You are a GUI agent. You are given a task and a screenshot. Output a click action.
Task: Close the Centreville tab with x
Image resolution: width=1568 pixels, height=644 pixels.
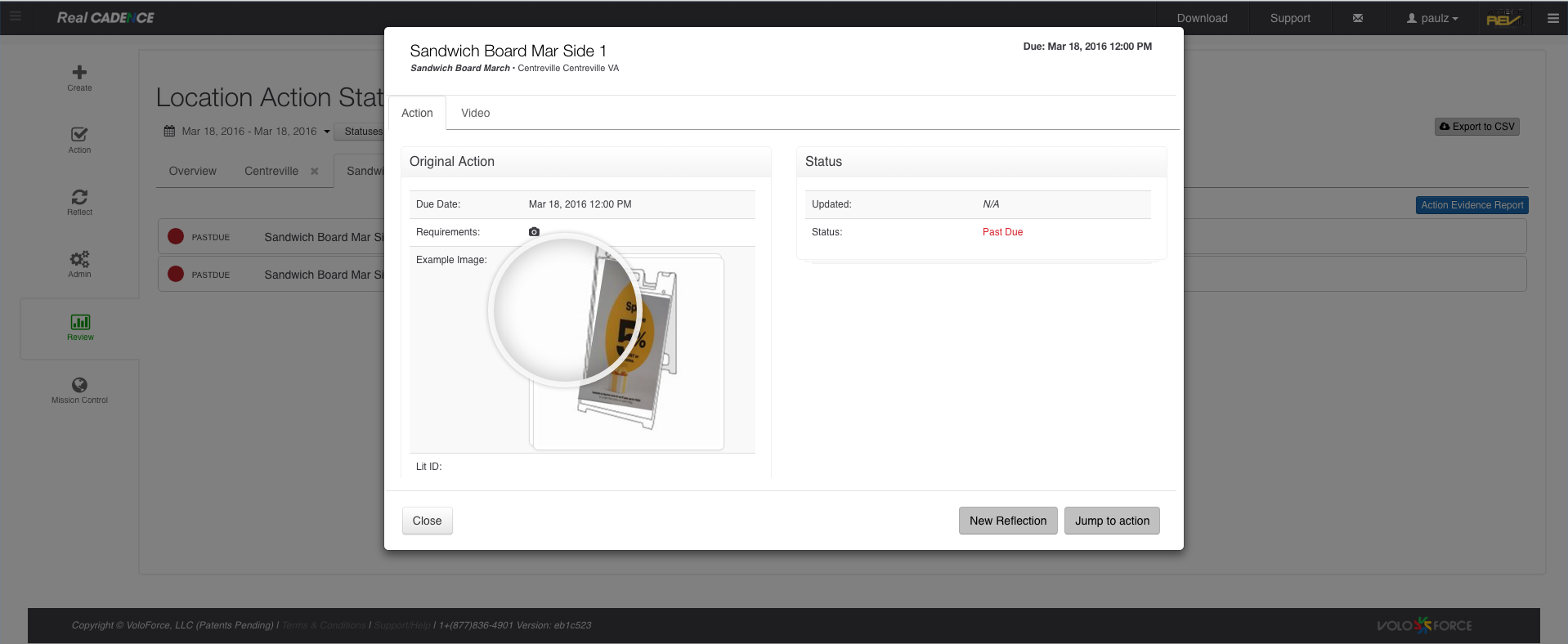tap(314, 172)
